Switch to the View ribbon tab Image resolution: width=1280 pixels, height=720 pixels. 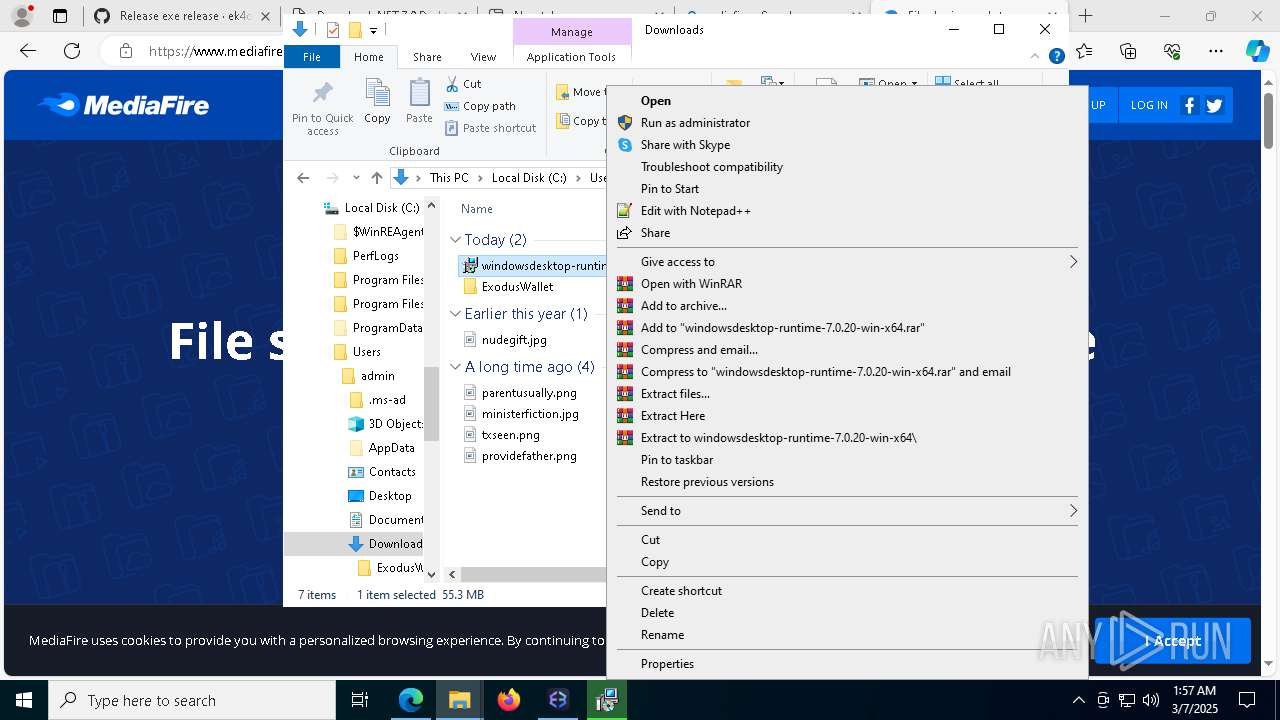[483, 57]
